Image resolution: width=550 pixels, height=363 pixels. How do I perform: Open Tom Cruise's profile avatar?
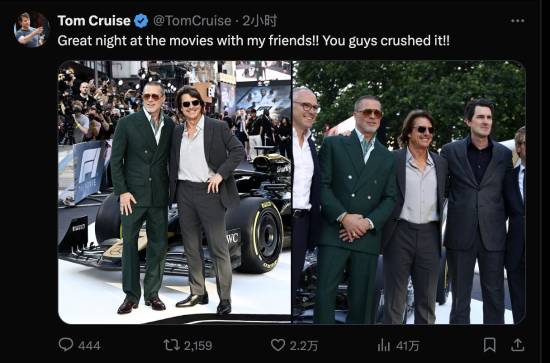click(x=32, y=29)
